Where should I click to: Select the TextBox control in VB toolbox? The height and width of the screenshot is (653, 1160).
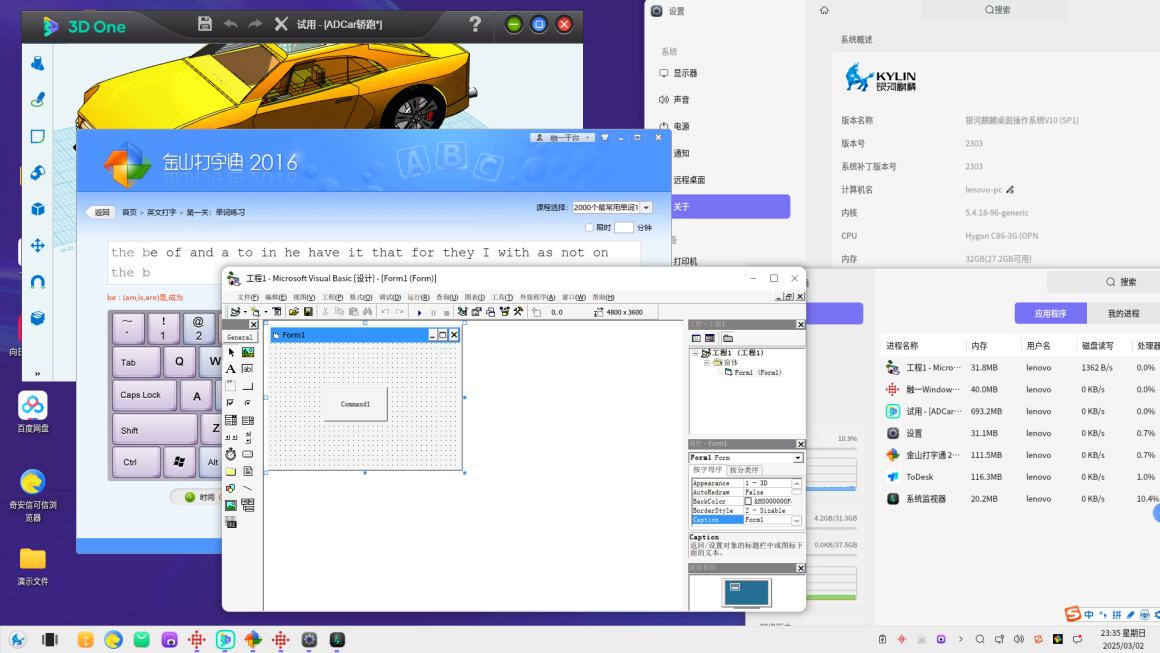[248, 369]
